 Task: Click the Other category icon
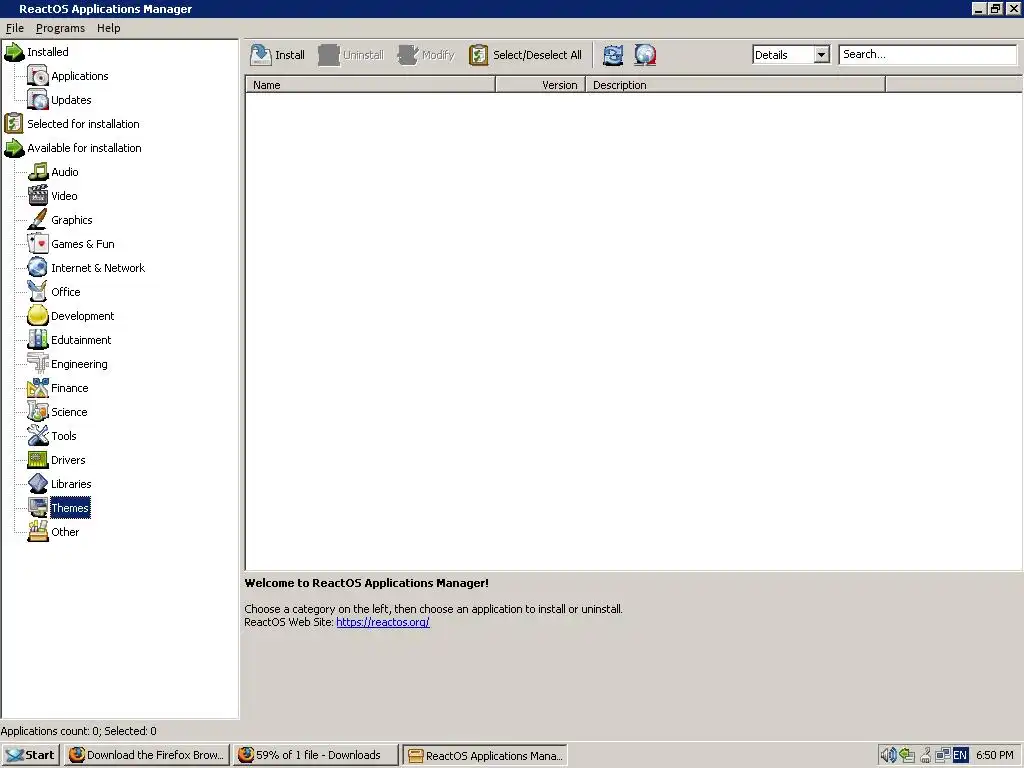tap(38, 532)
